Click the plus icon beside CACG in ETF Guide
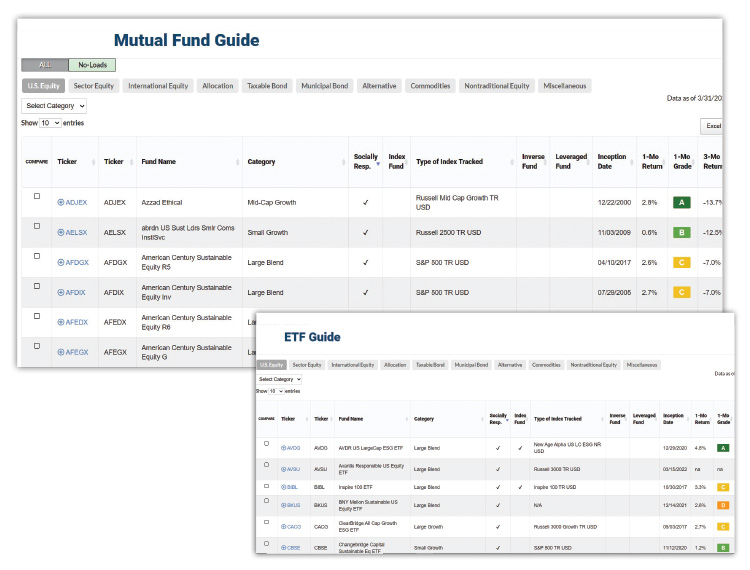This screenshot has width=750, height=570. (284, 526)
